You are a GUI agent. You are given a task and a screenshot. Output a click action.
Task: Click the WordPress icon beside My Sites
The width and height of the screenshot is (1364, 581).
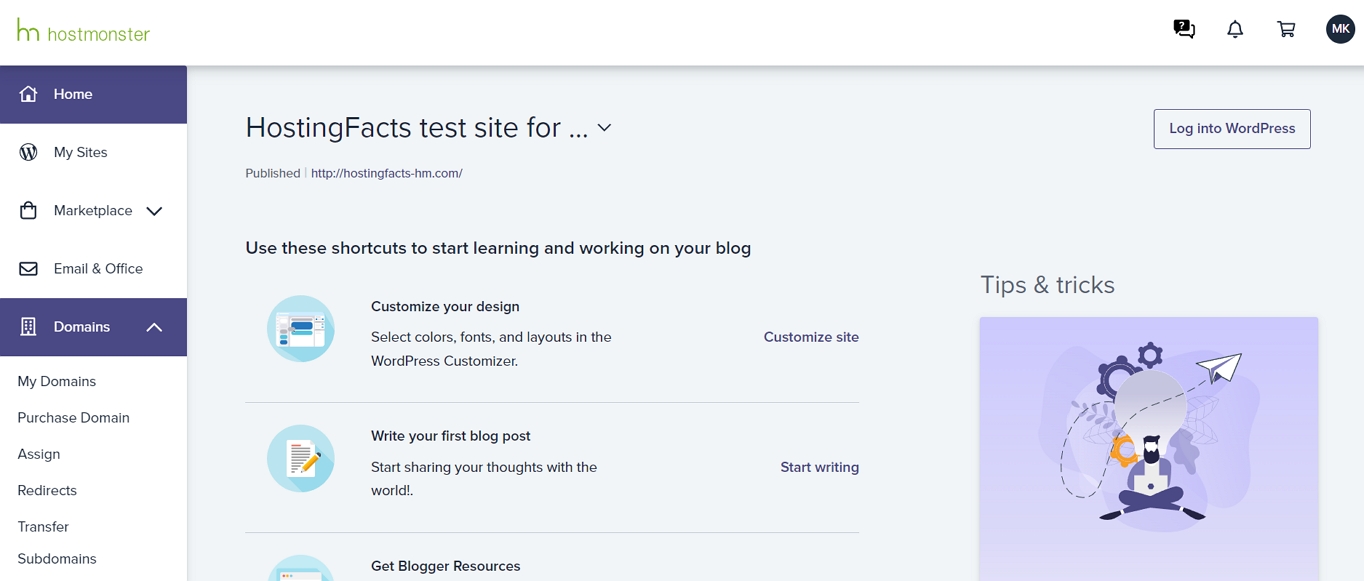click(28, 152)
